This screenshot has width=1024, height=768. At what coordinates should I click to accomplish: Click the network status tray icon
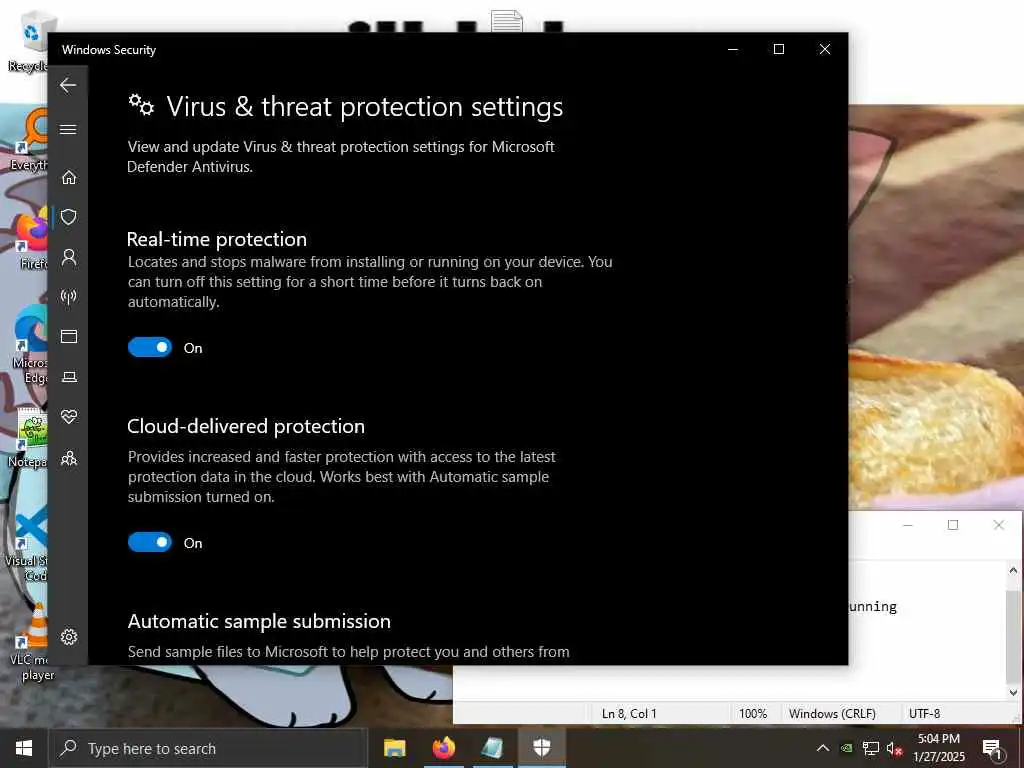(x=871, y=748)
